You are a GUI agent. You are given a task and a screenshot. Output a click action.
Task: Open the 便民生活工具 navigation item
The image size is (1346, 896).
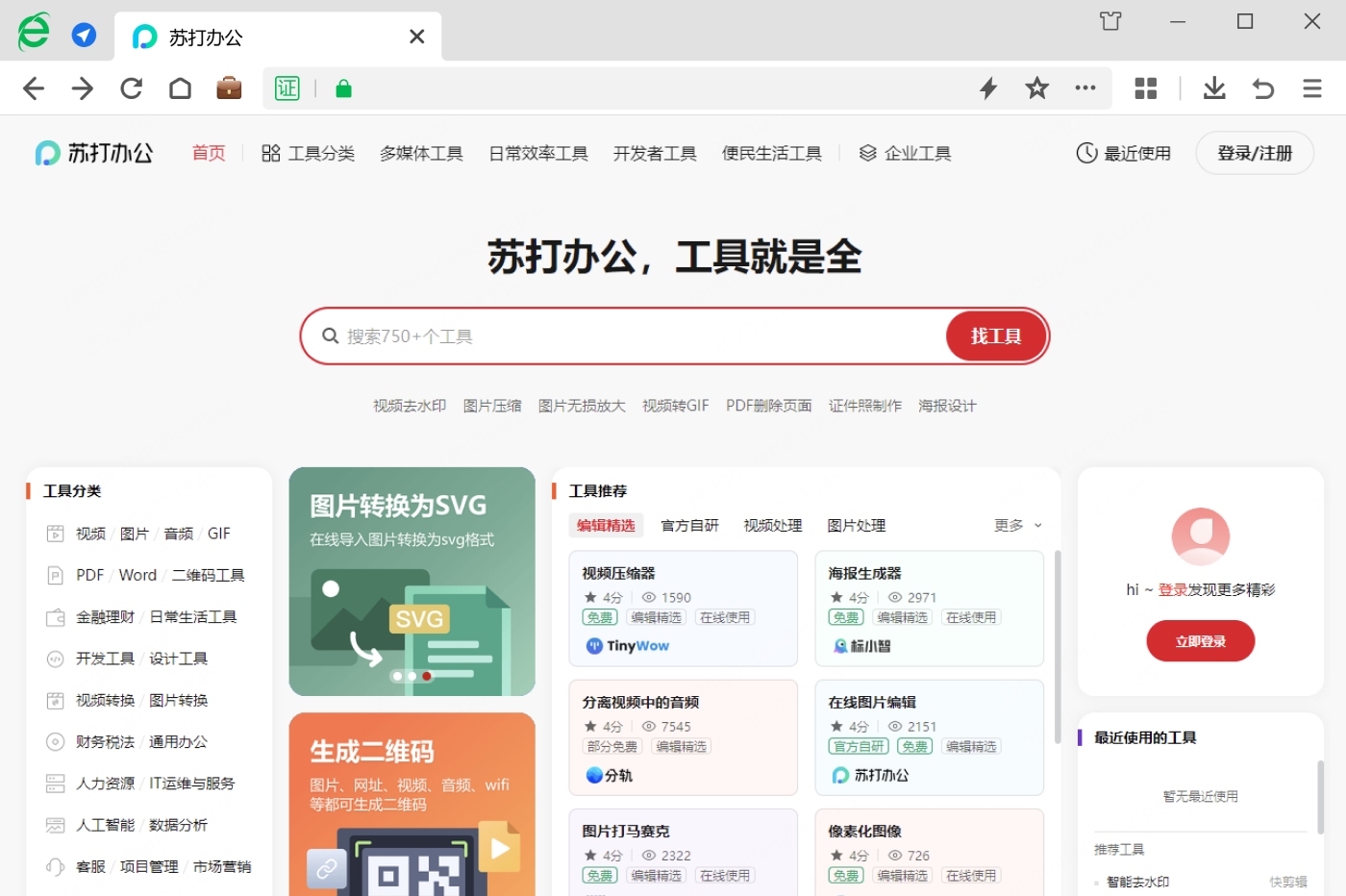[x=772, y=153]
